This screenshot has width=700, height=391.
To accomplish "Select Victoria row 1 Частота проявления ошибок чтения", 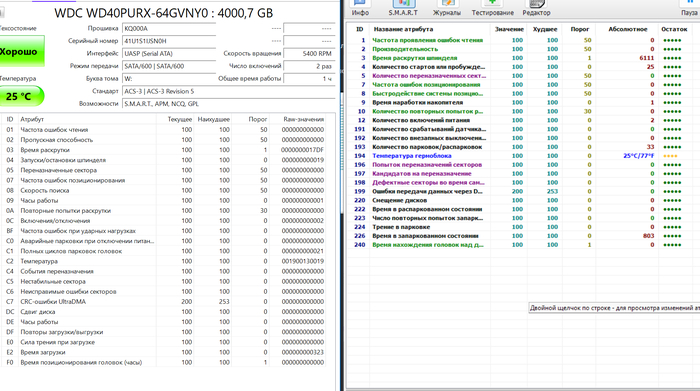I will [x=523, y=40].
